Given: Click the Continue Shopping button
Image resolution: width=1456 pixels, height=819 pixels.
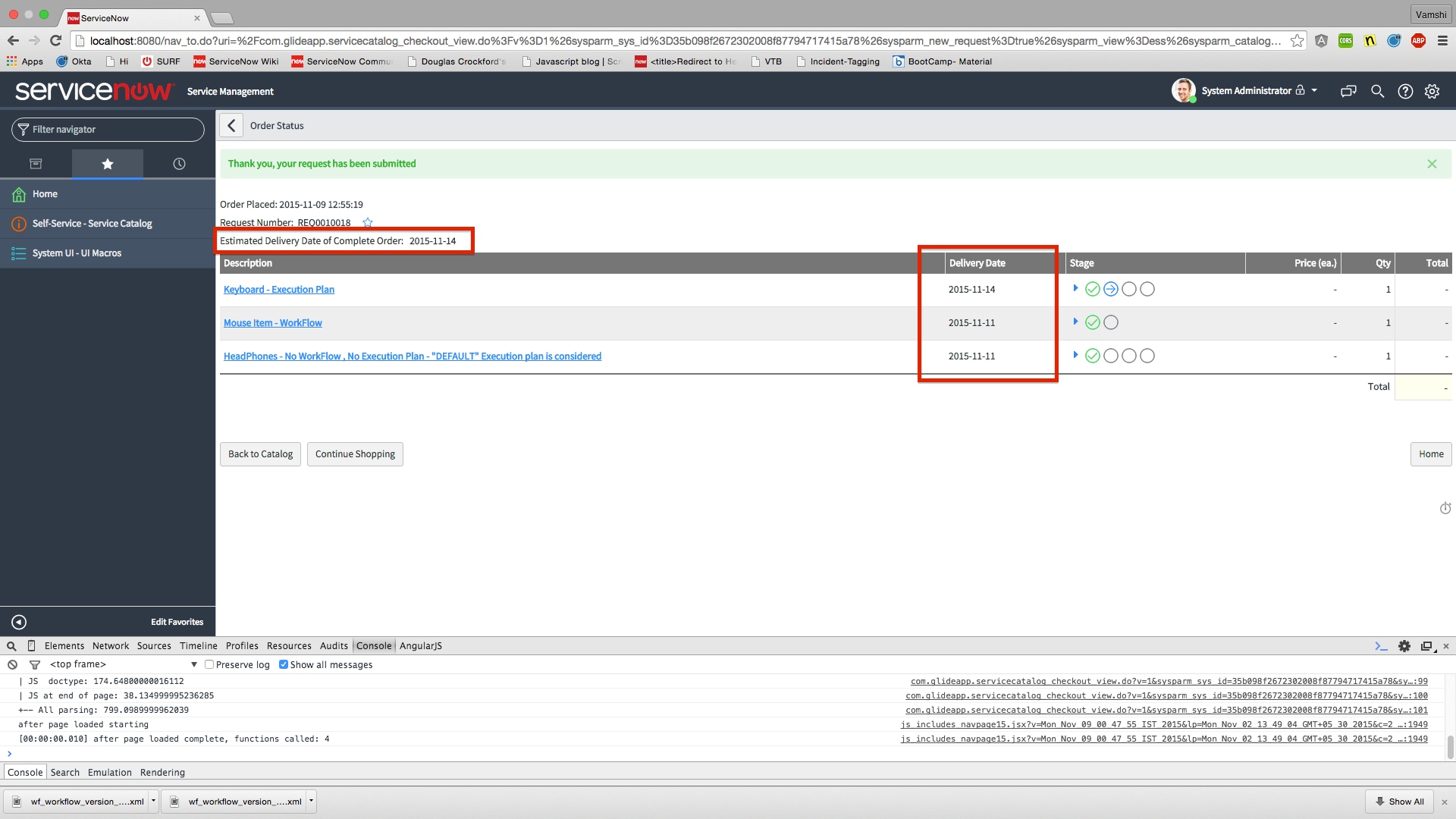Looking at the screenshot, I should (x=355, y=453).
